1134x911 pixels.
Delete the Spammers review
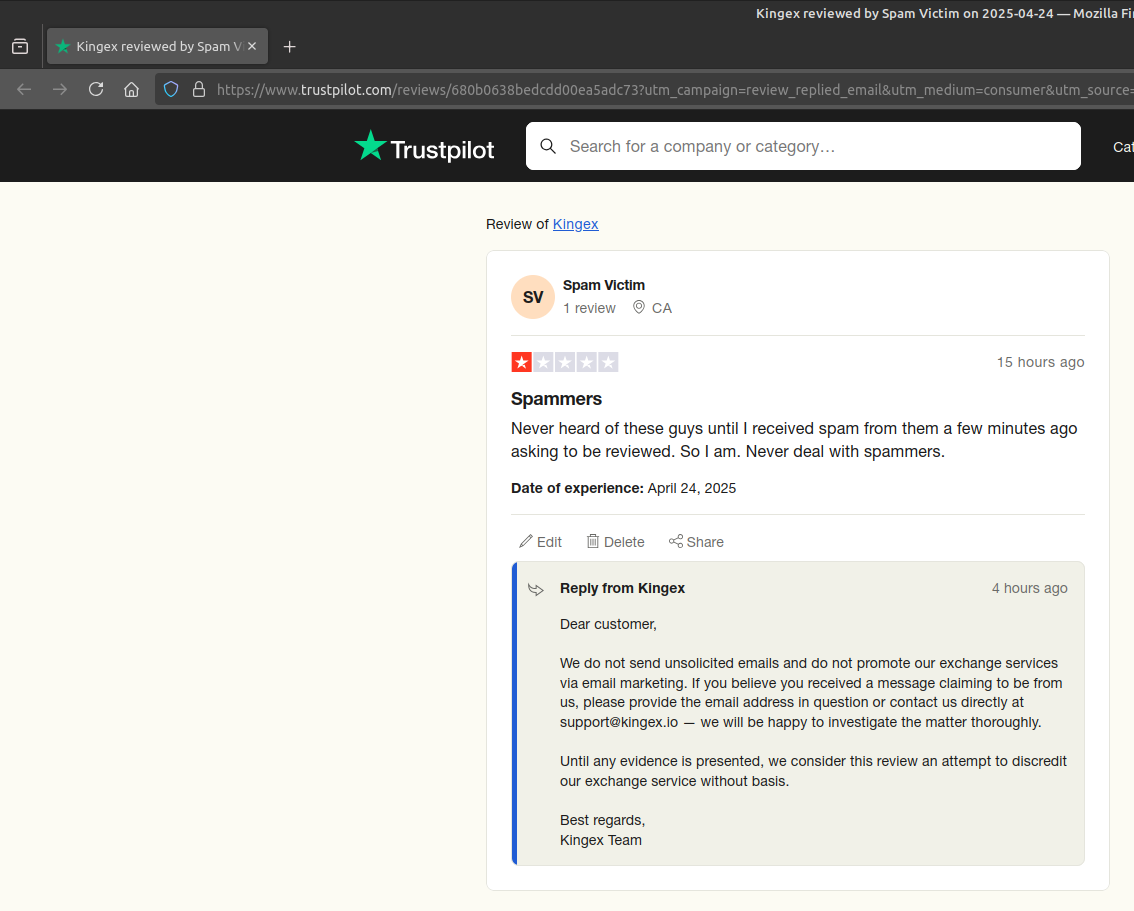(x=615, y=542)
